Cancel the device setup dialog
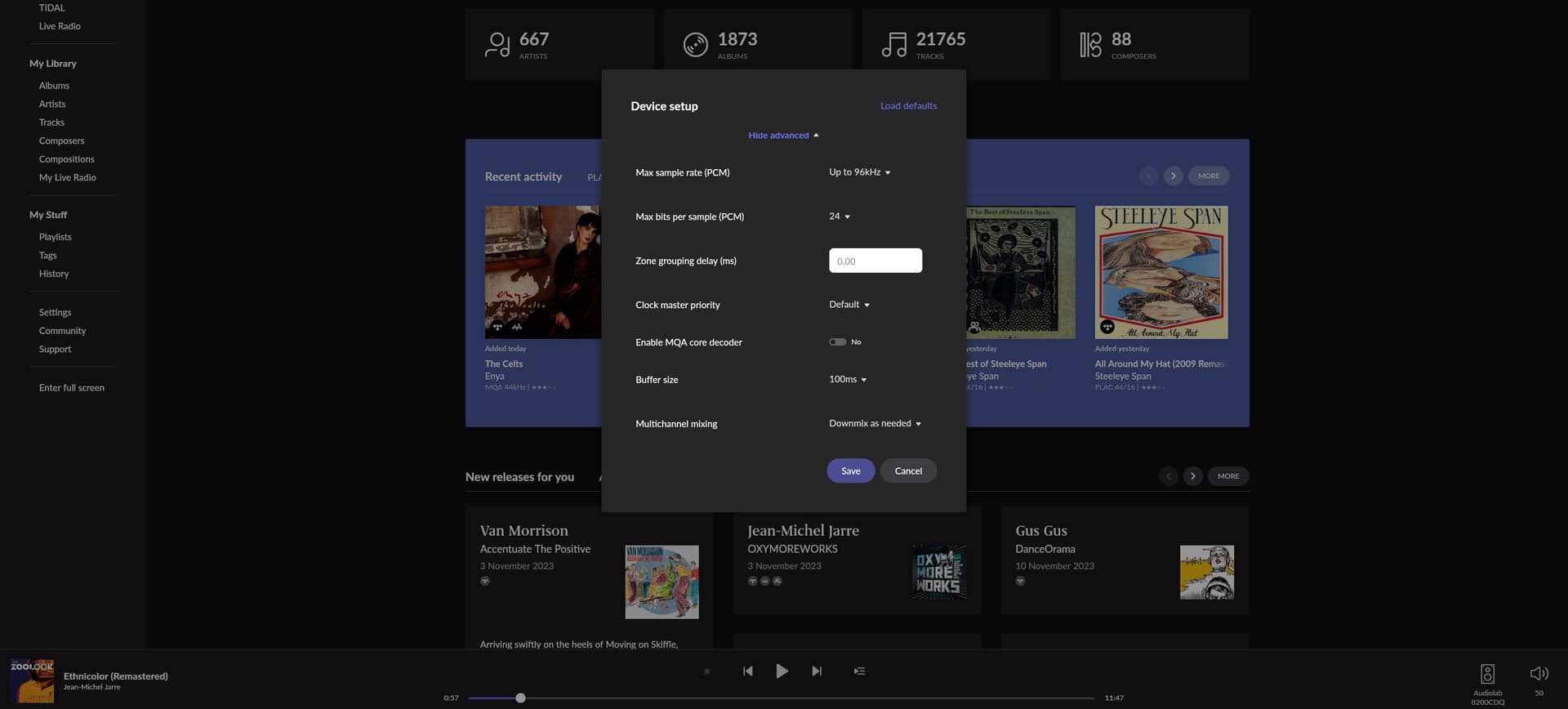 click(908, 470)
